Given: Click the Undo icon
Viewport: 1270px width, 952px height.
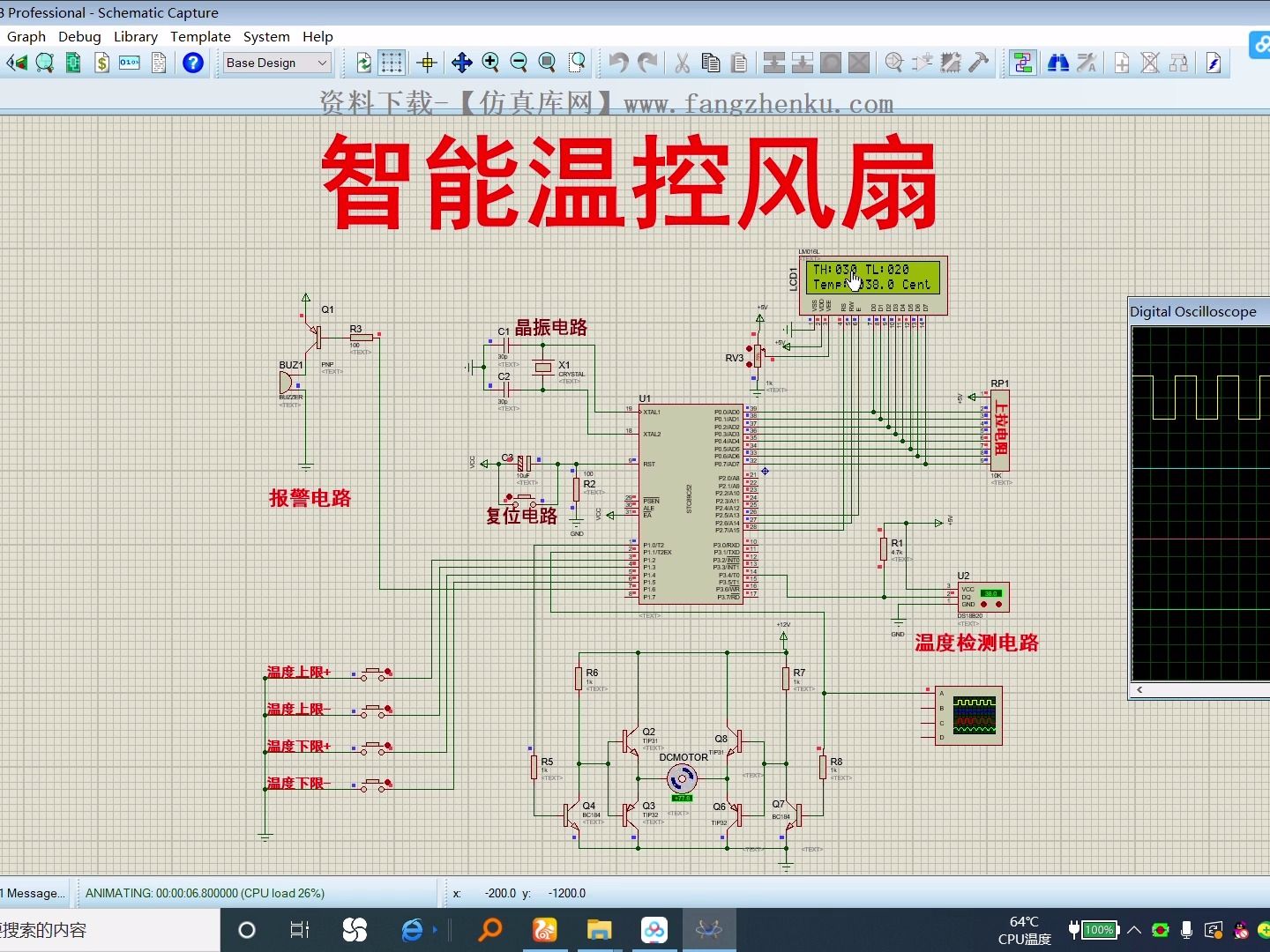Looking at the screenshot, I should click(617, 63).
